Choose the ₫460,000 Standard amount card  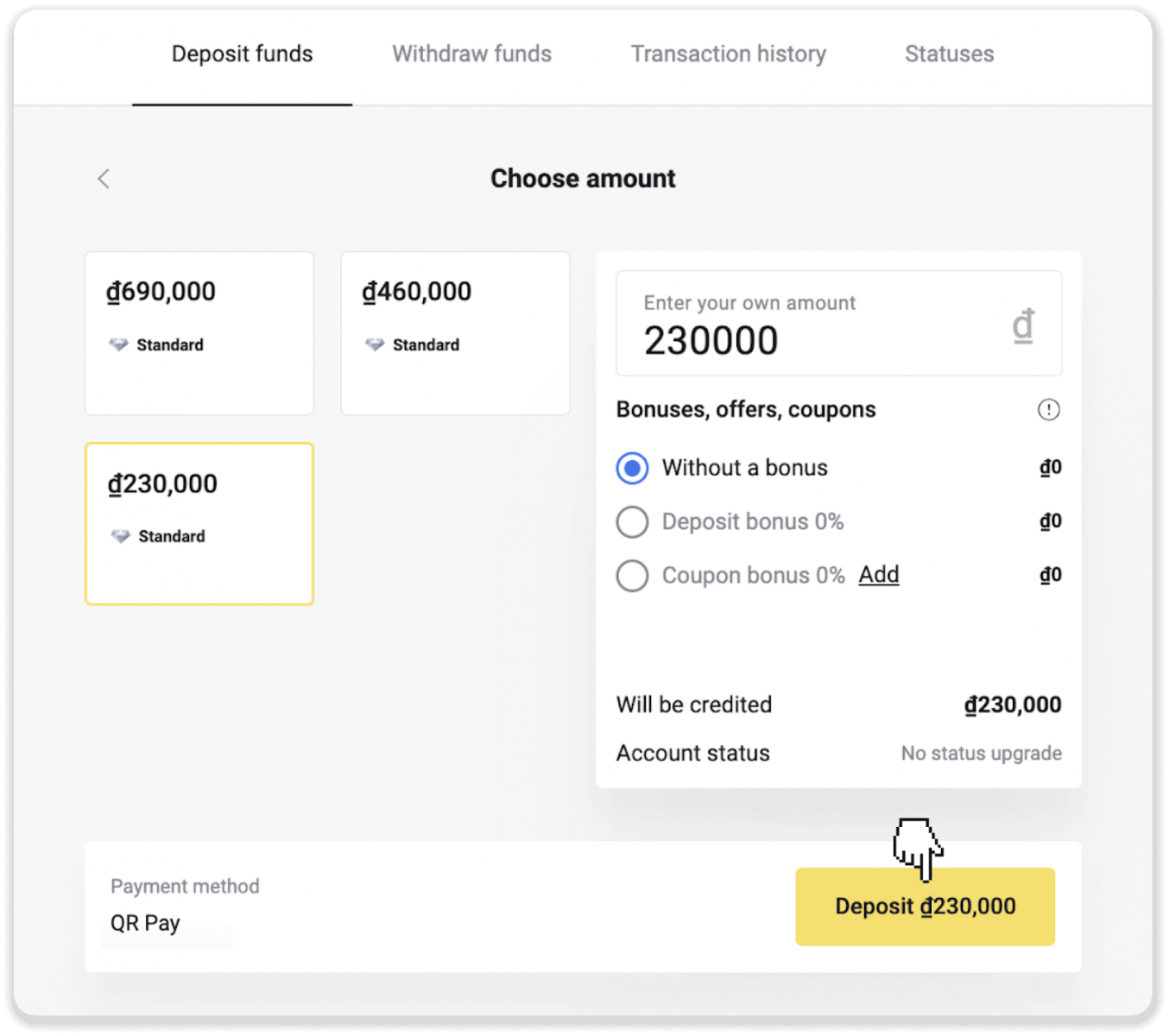click(x=455, y=333)
